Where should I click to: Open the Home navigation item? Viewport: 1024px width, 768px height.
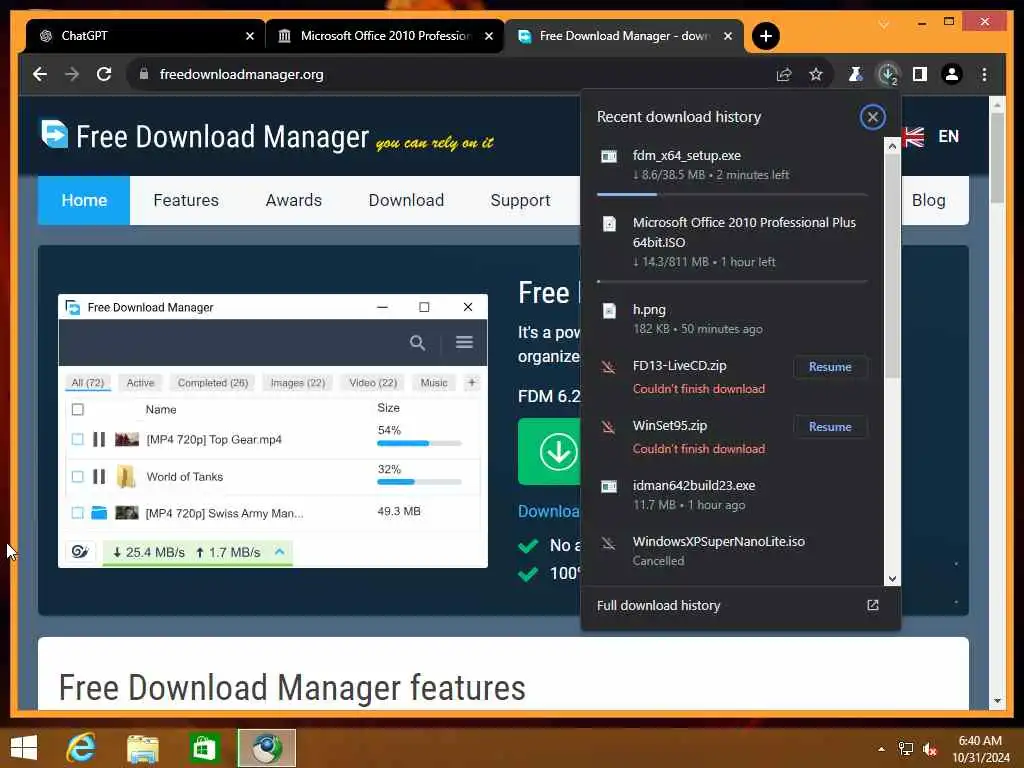coord(84,200)
